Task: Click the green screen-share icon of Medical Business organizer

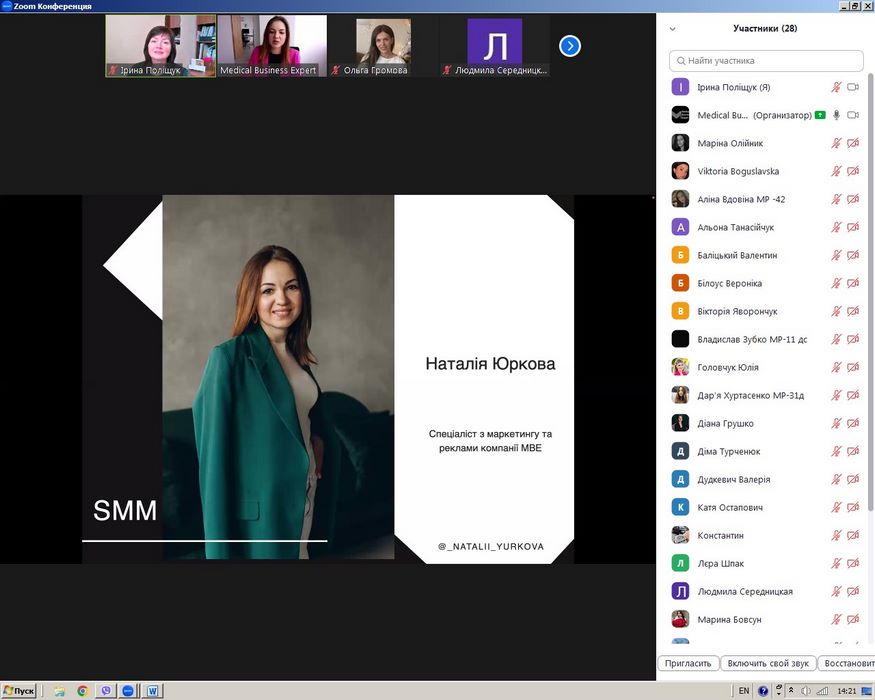Action: click(820, 115)
